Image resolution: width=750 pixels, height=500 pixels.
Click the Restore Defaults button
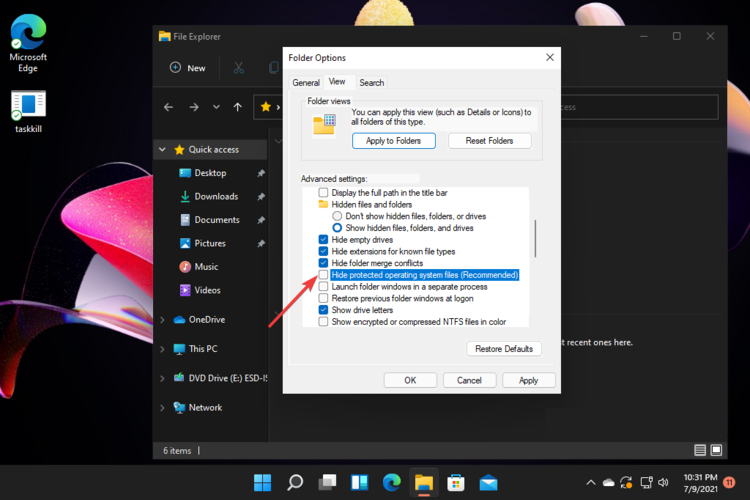[504, 349]
